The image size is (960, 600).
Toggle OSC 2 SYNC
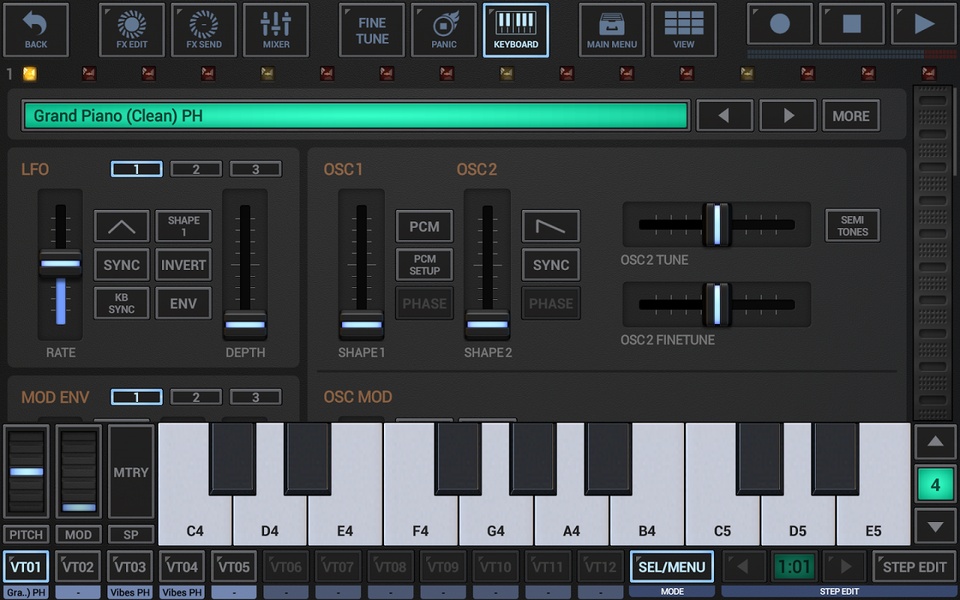(x=551, y=265)
